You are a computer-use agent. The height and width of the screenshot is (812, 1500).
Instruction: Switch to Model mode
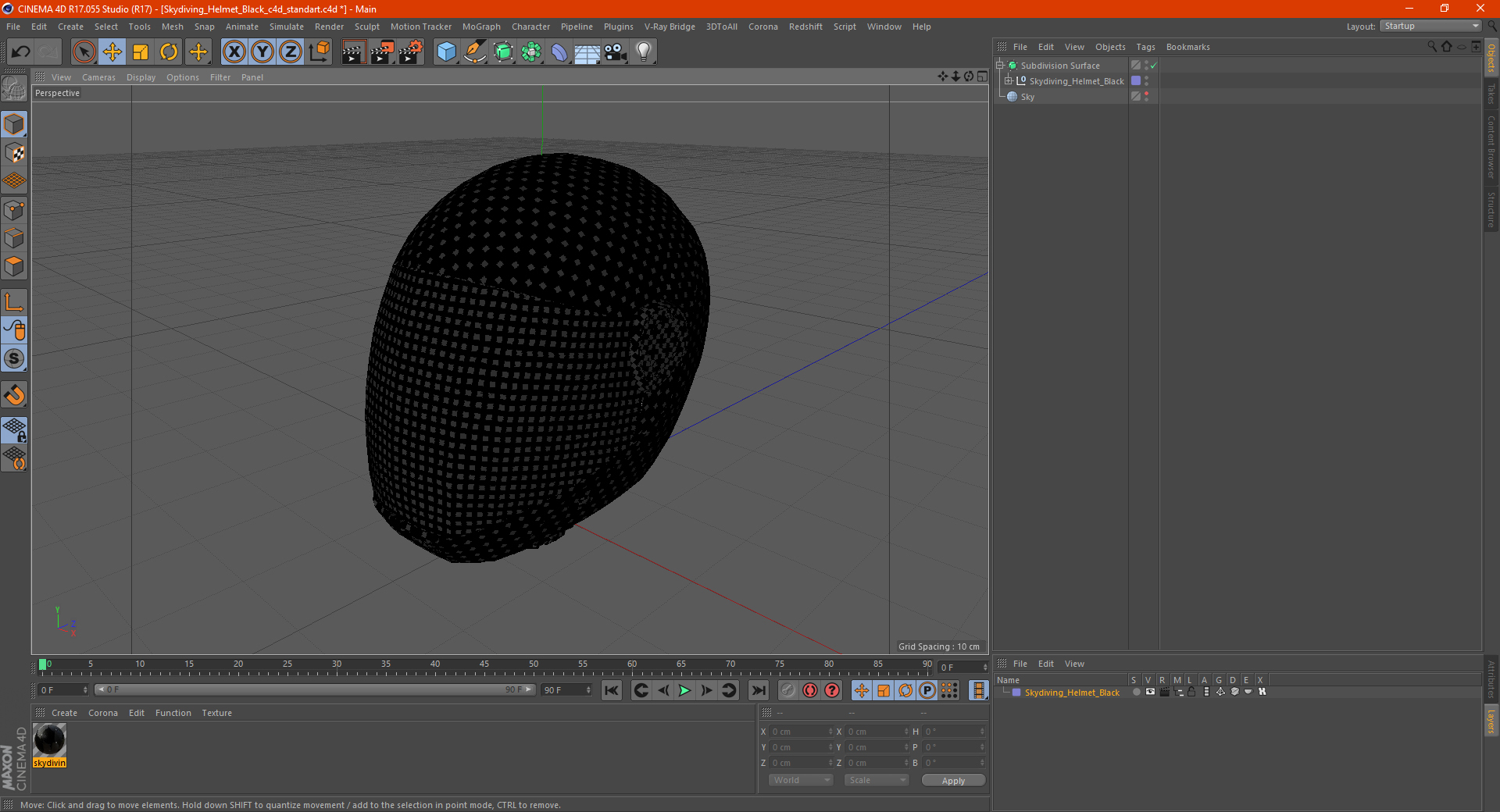coord(14,124)
